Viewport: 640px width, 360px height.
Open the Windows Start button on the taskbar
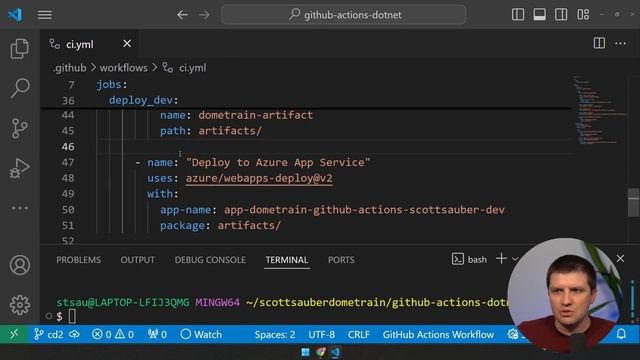(x=305, y=352)
